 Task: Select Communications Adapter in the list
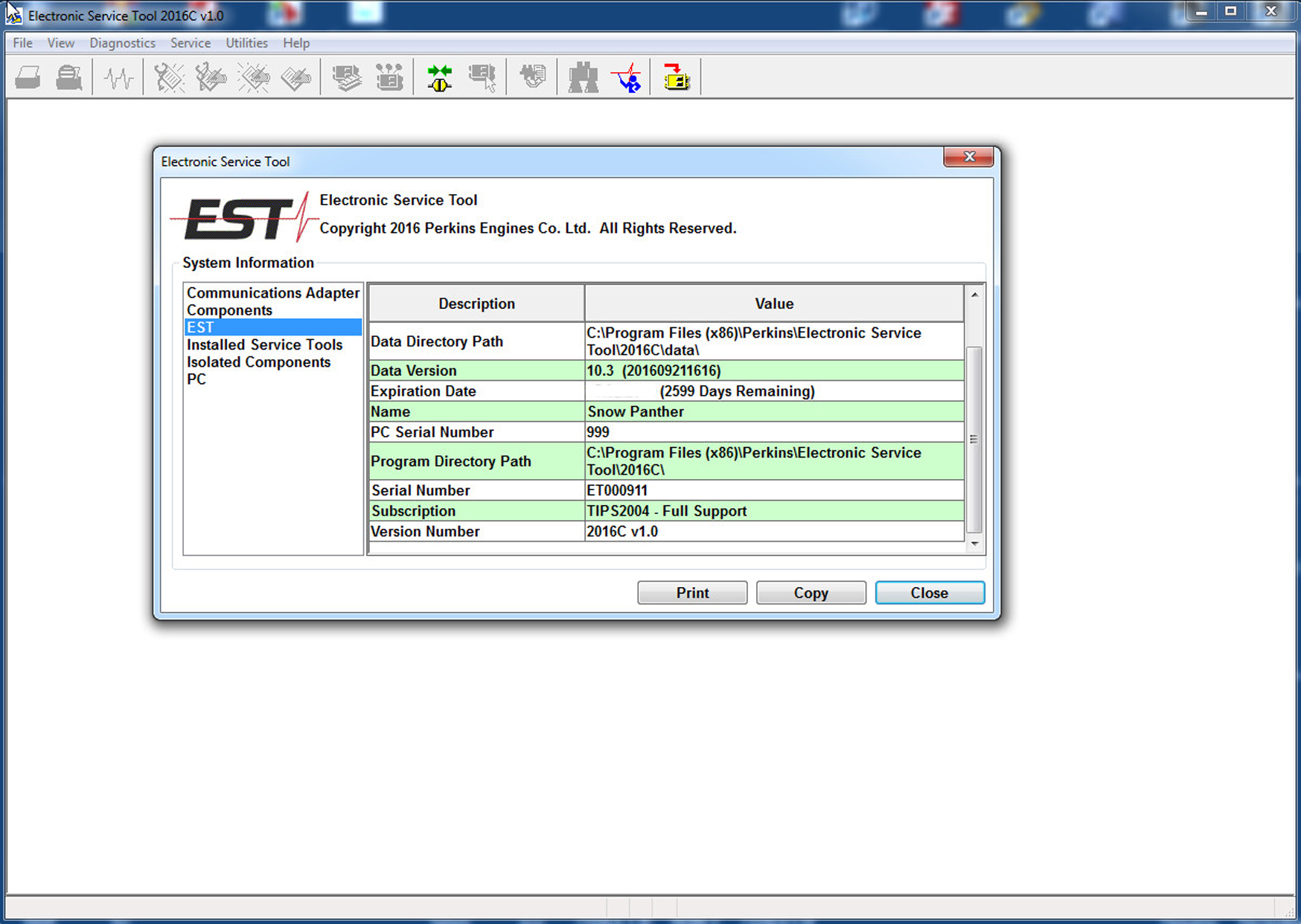click(272, 293)
